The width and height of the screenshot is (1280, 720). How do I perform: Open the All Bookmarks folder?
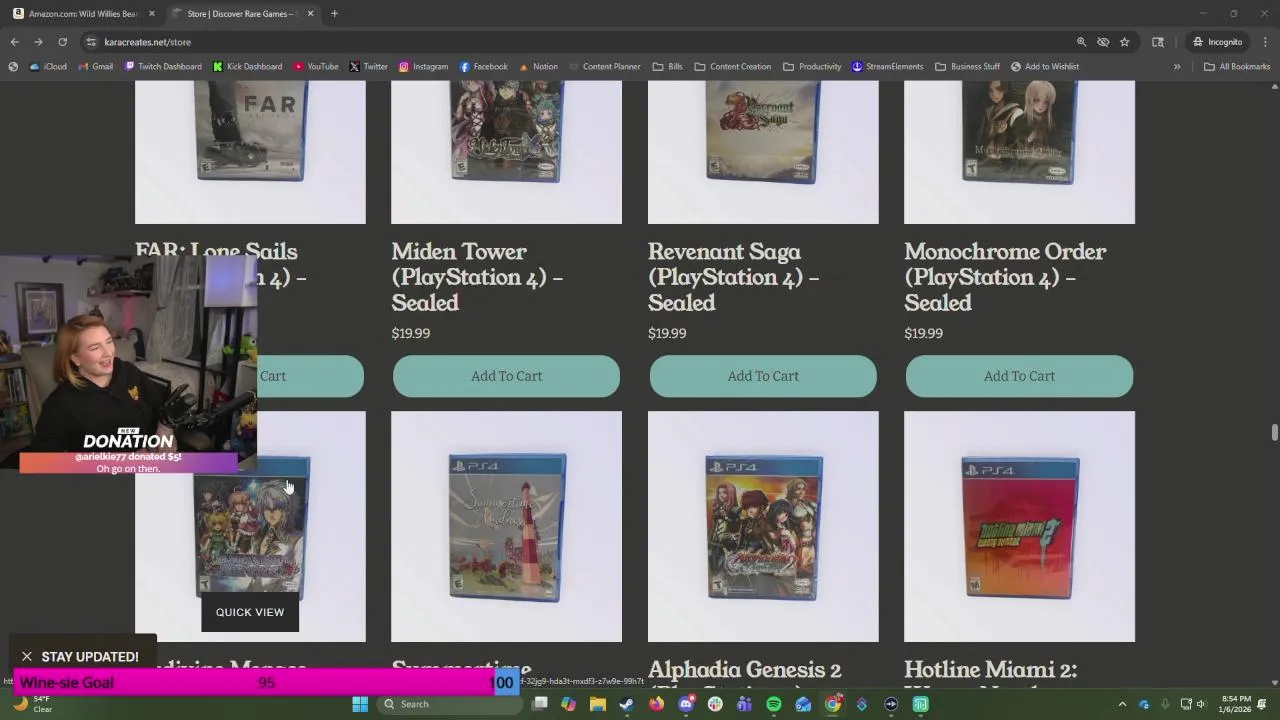click(1237, 67)
